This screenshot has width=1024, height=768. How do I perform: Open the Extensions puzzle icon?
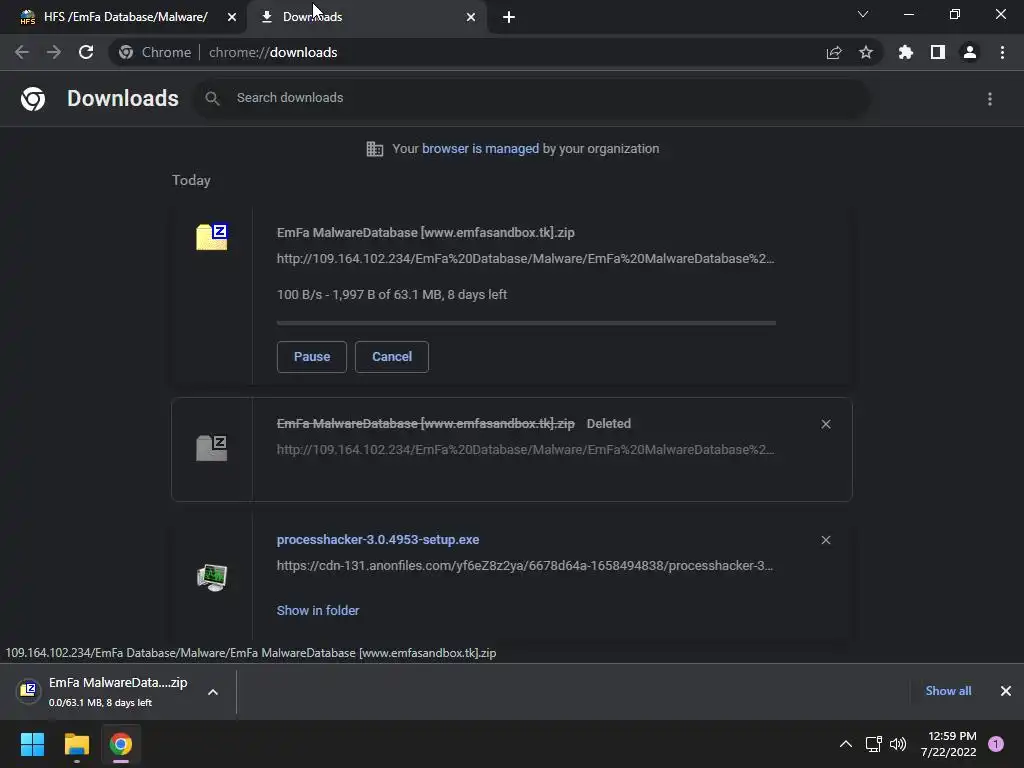point(906,52)
